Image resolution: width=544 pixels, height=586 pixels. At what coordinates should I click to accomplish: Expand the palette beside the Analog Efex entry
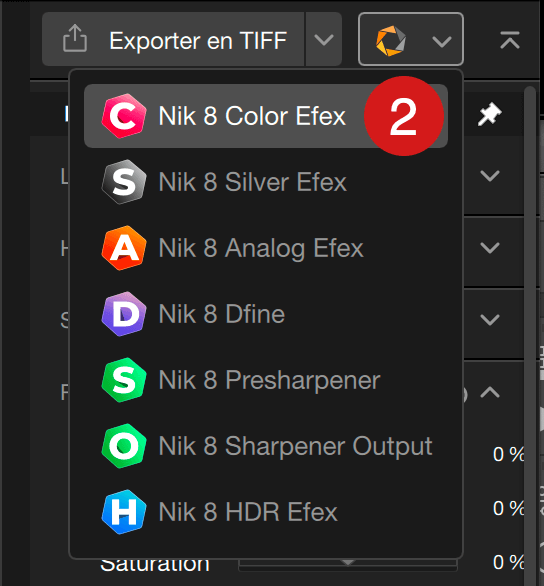point(490,248)
